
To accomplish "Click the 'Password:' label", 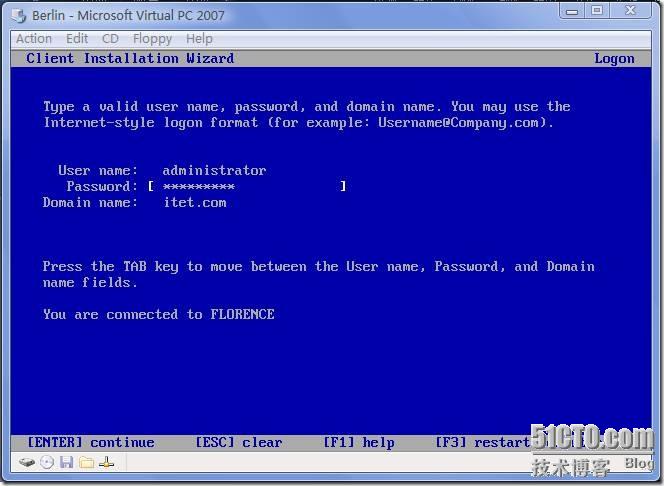I will 102,186.
